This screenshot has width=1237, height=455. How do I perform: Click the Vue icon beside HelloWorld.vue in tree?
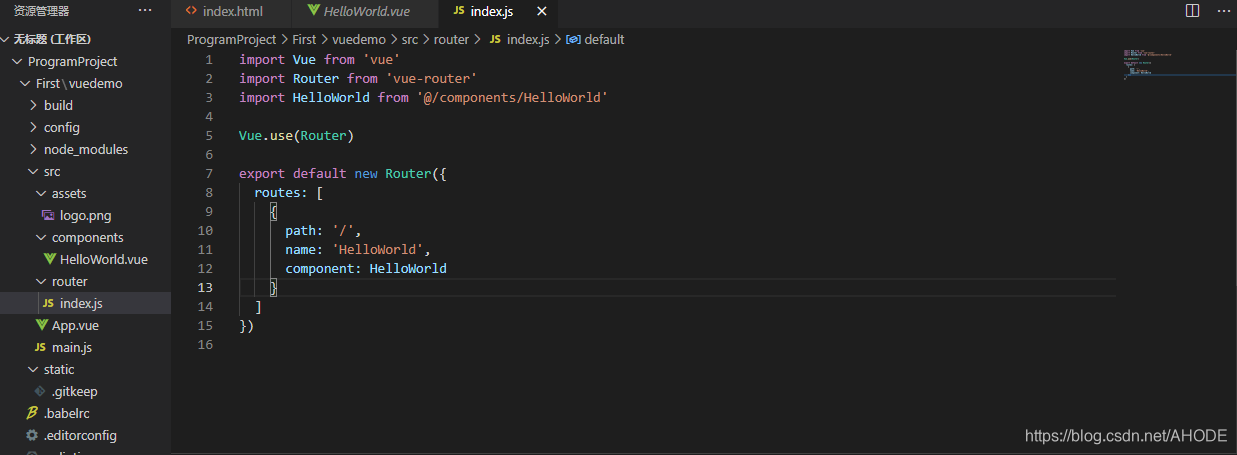tap(48, 259)
